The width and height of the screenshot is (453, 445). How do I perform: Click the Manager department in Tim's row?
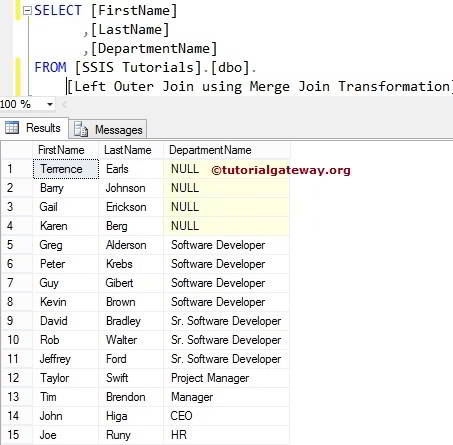point(226,397)
